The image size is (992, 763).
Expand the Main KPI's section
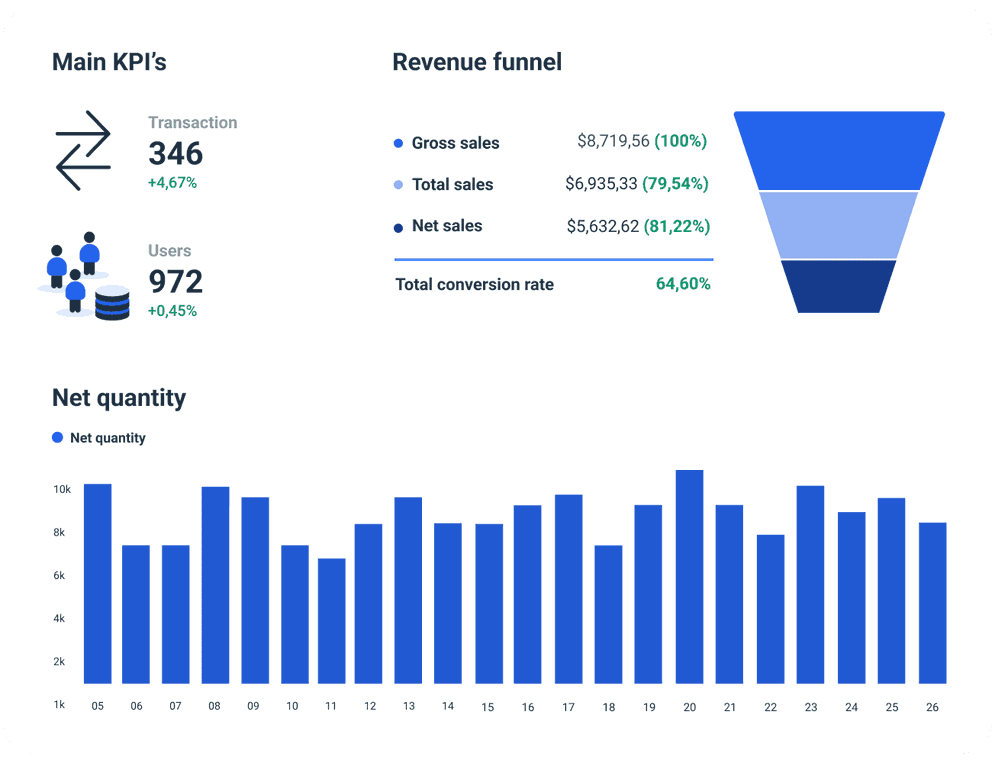tap(110, 62)
